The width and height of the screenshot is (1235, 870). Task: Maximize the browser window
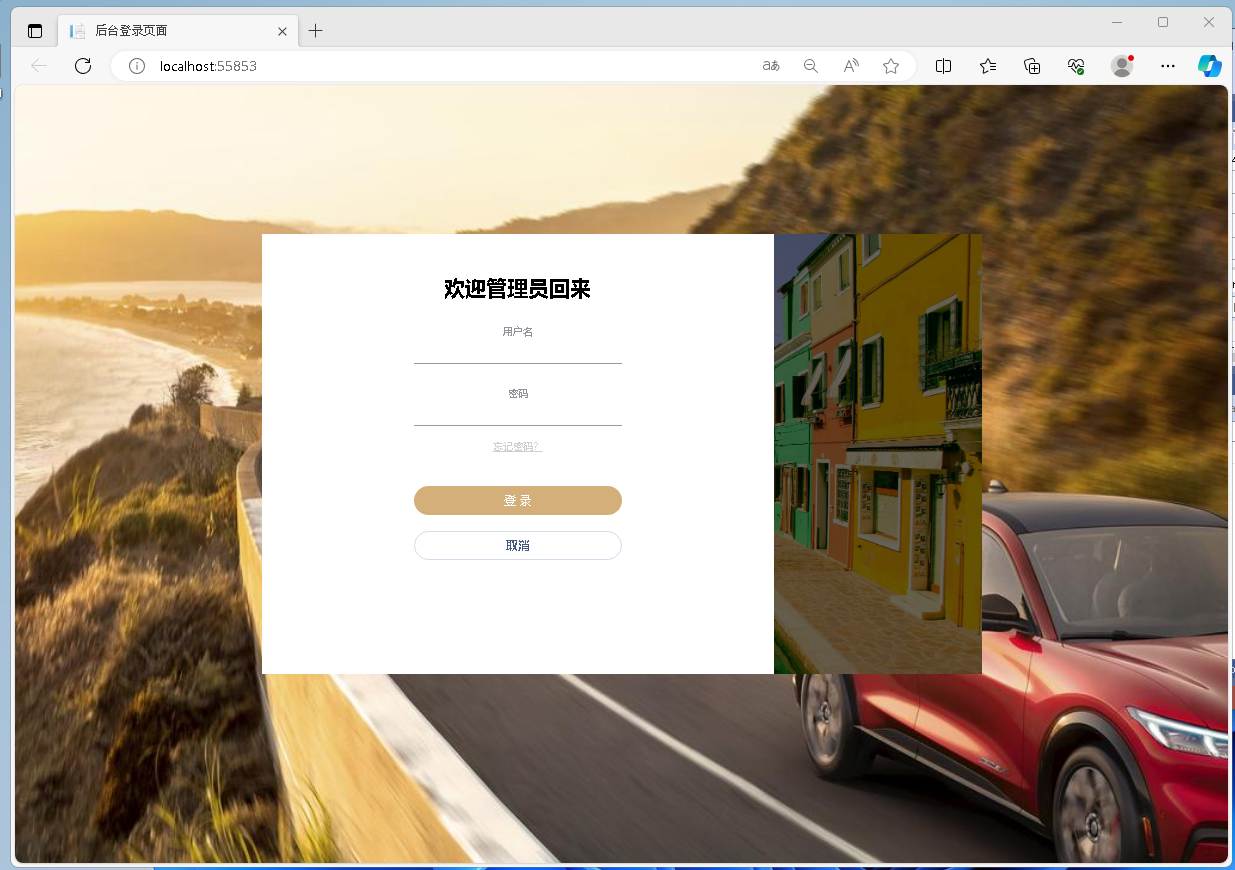1163,22
